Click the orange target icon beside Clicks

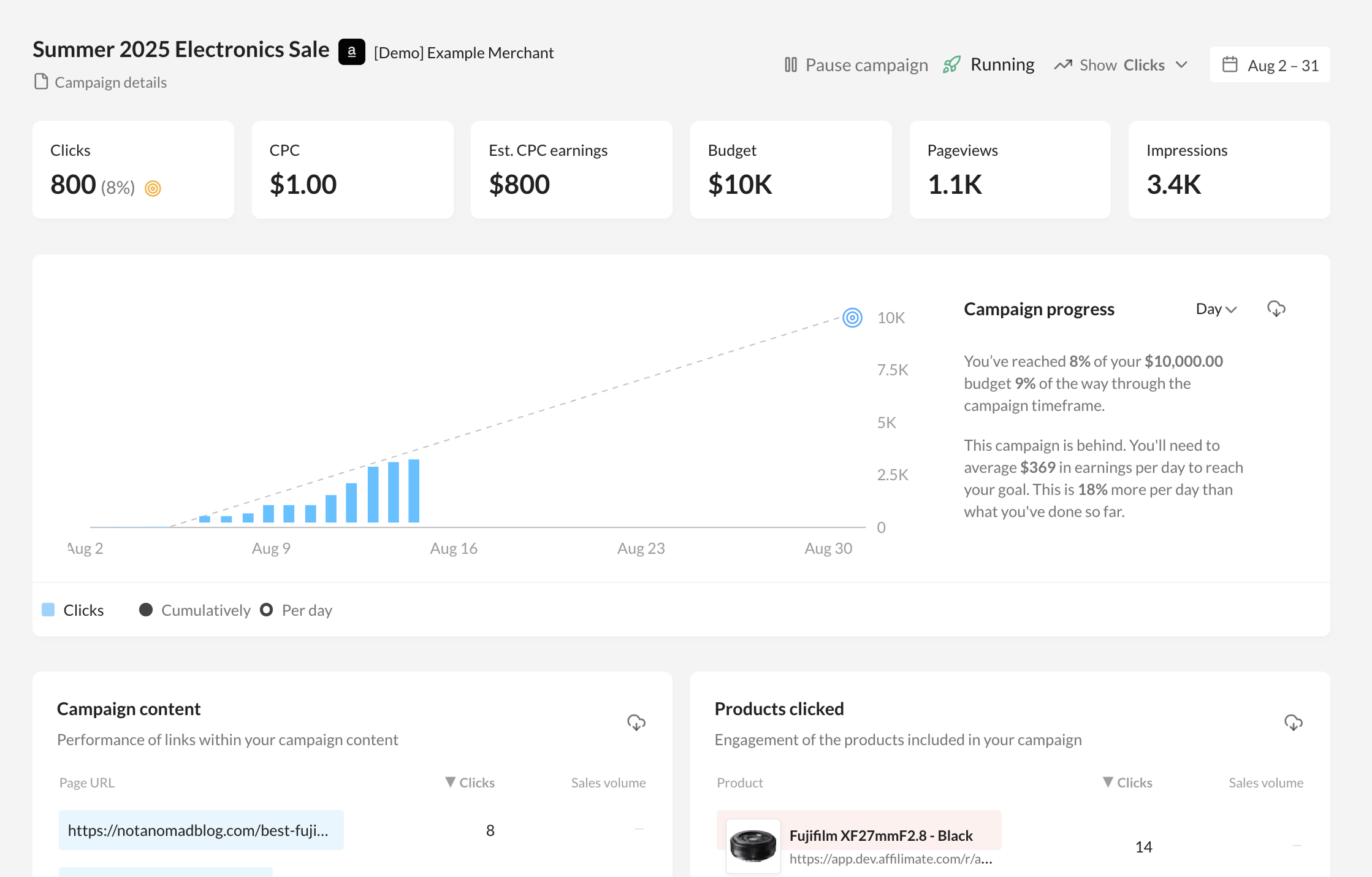click(153, 188)
